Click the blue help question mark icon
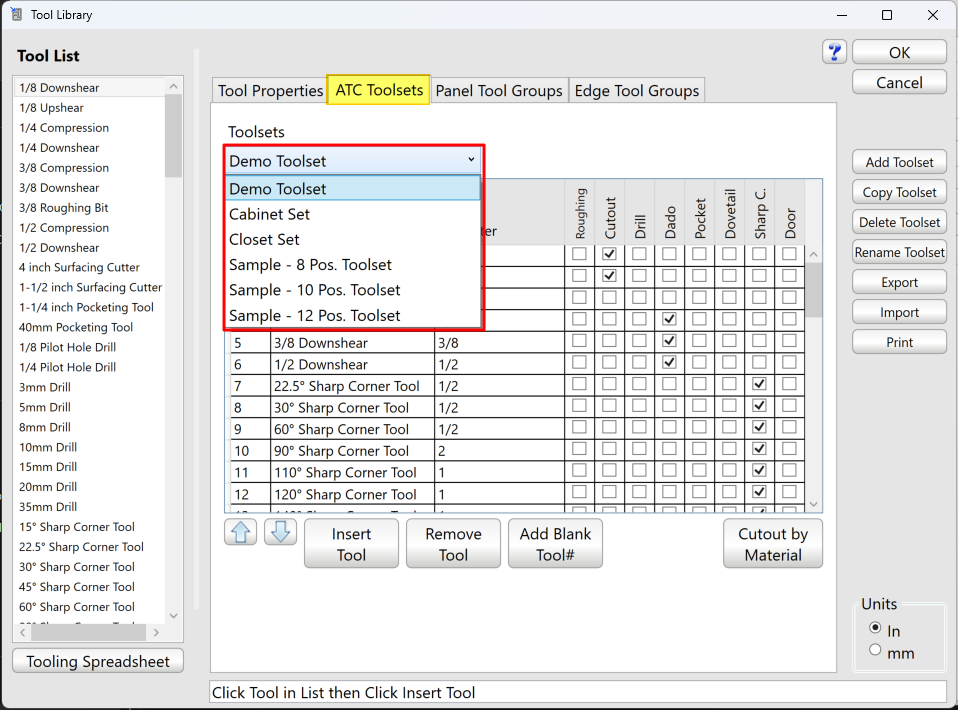958x710 pixels. [835, 52]
